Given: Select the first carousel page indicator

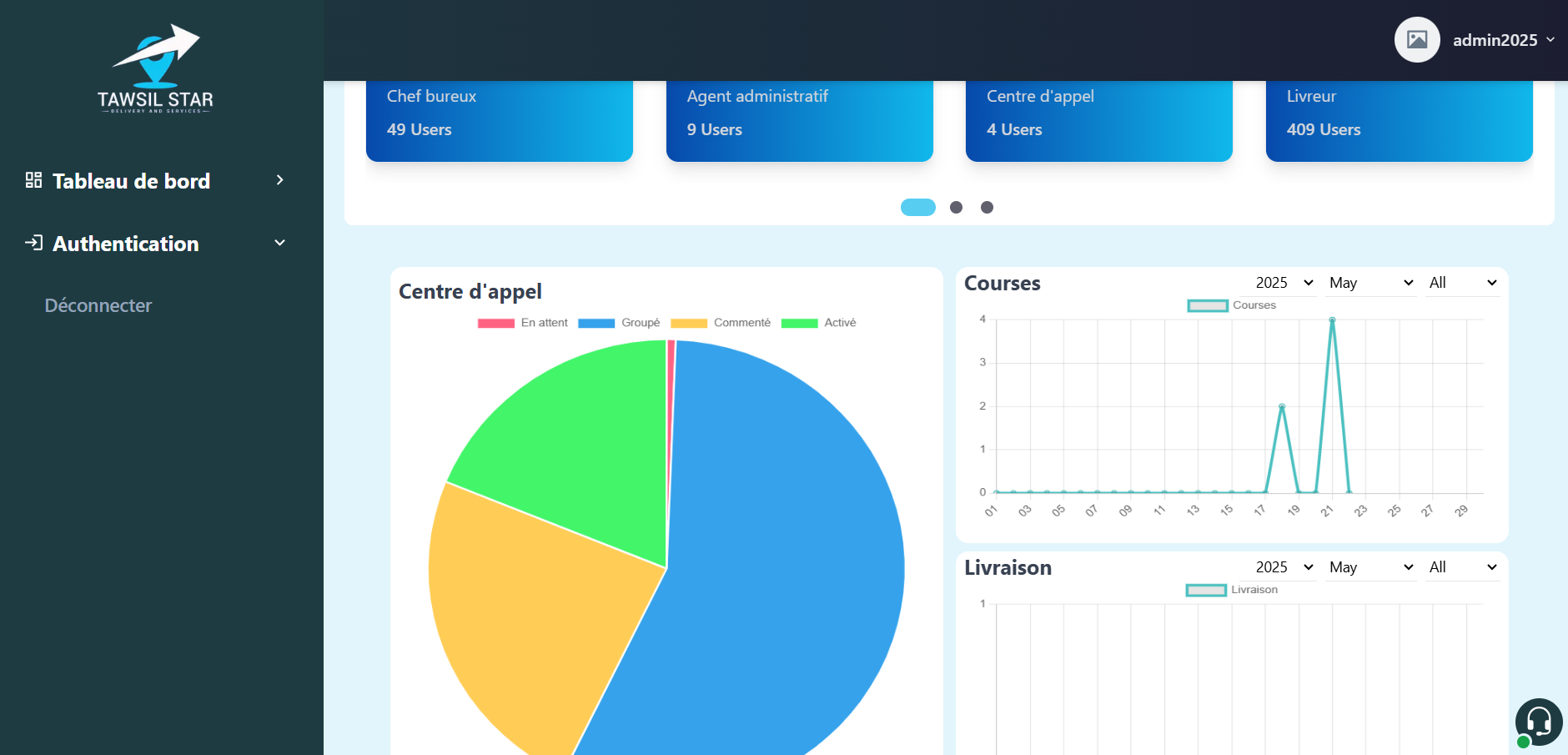Looking at the screenshot, I should pos(918,207).
